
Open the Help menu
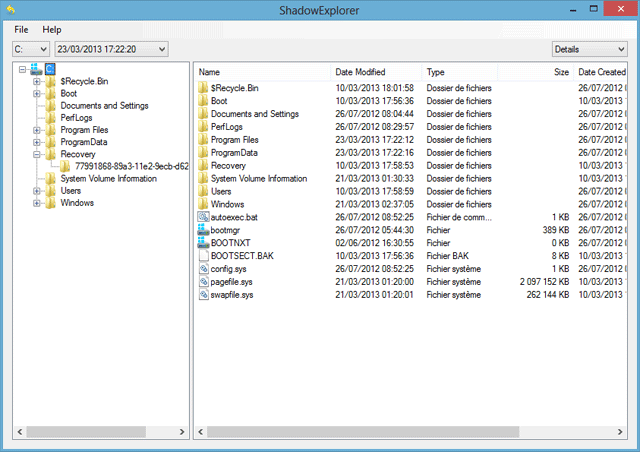[52, 30]
